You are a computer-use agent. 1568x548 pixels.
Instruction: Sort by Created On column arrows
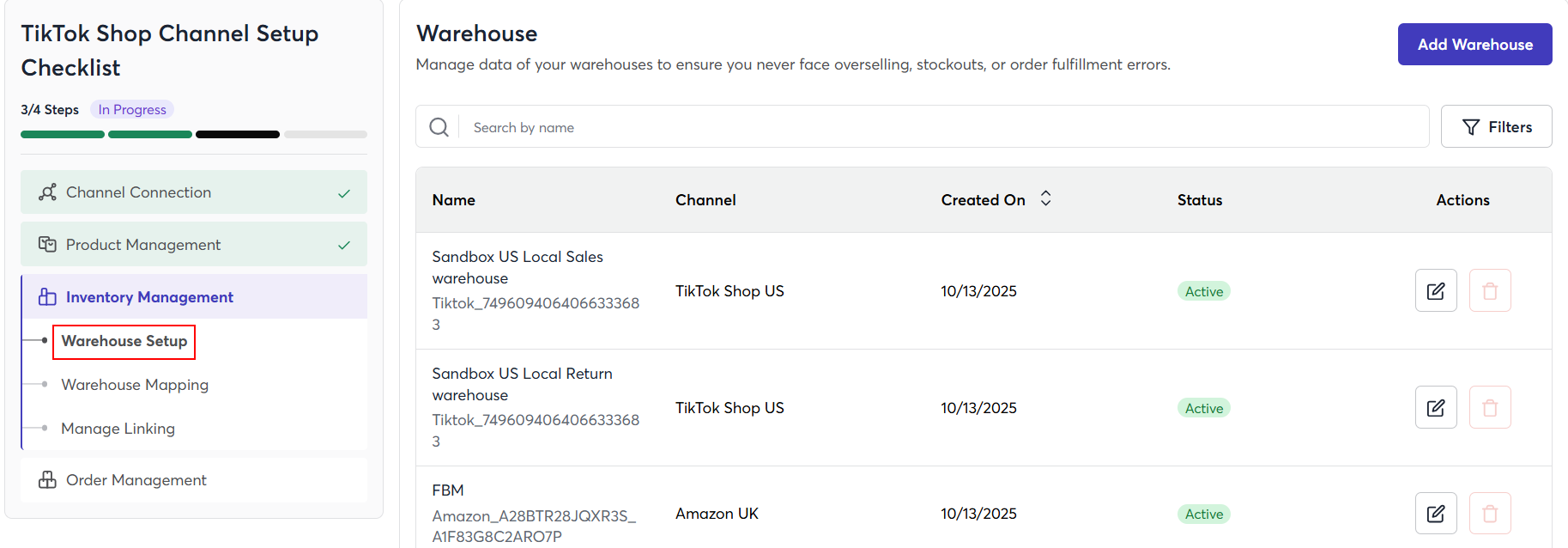click(x=1045, y=199)
